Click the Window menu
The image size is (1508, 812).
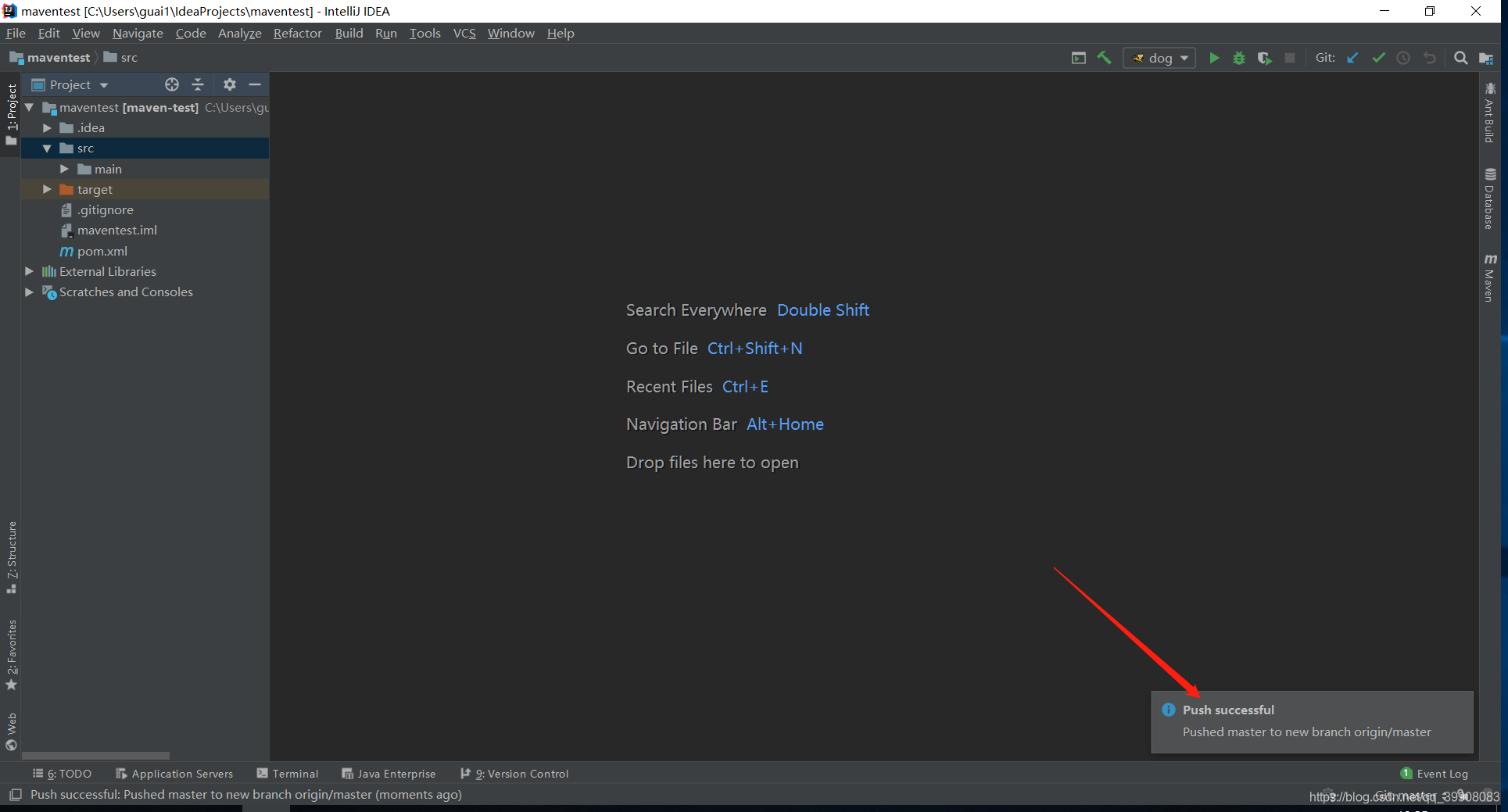pos(510,33)
